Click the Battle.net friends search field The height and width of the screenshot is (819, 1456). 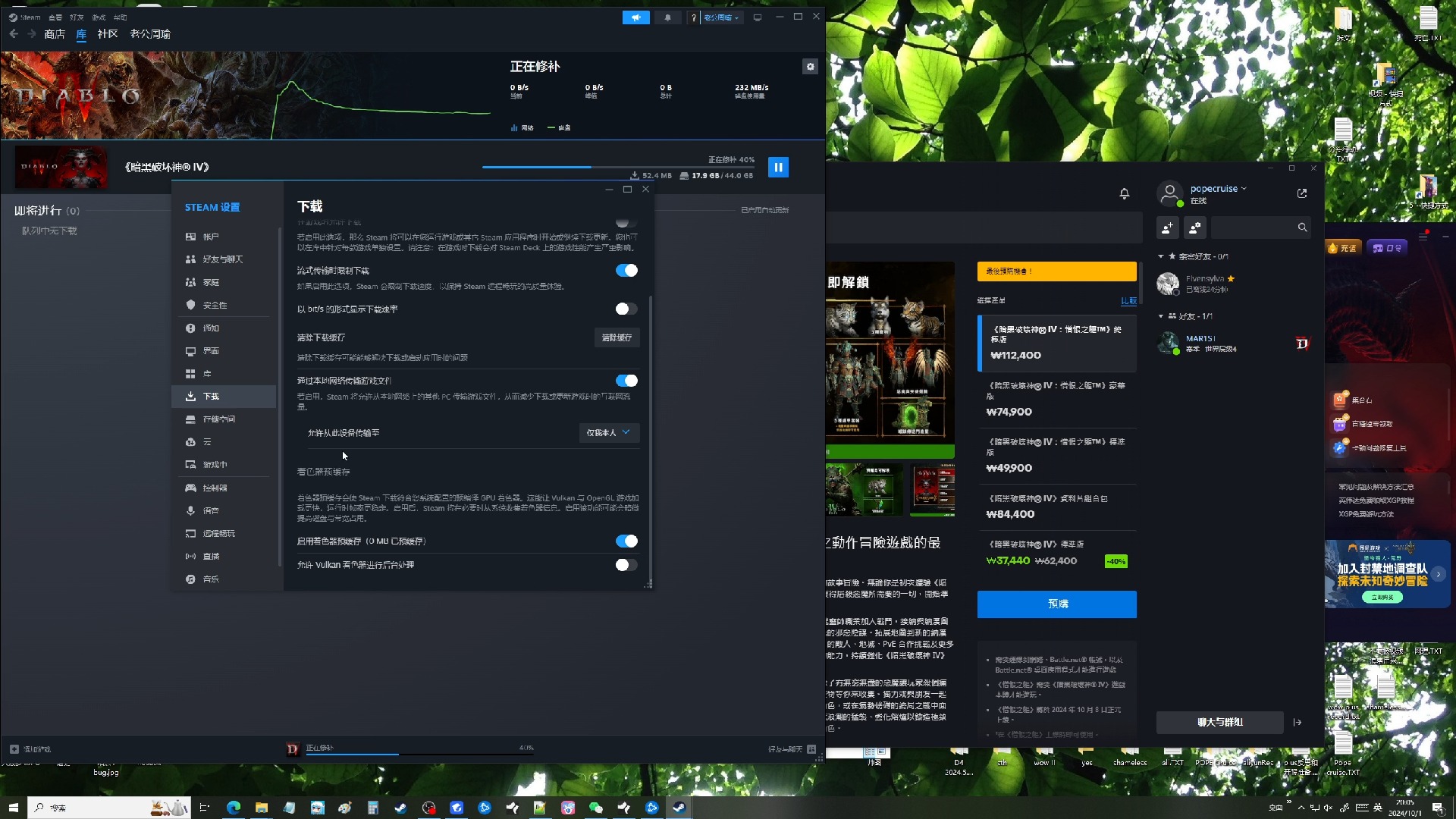(1260, 227)
